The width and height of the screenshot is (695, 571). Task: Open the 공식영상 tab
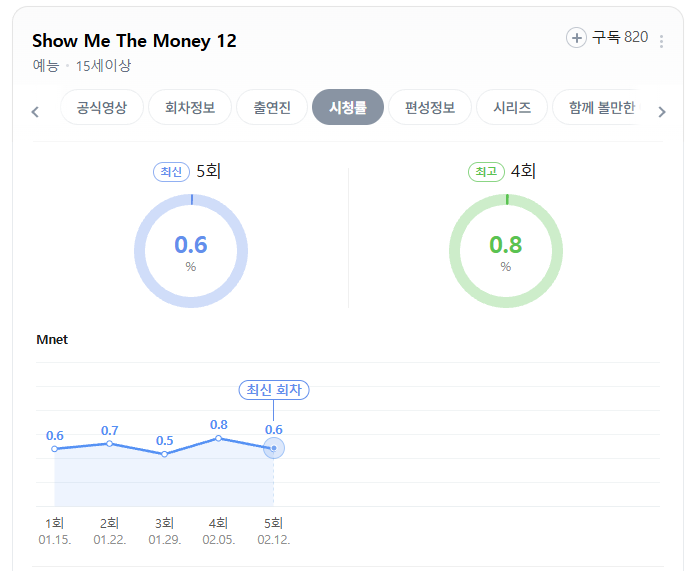pyautogui.click(x=102, y=108)
